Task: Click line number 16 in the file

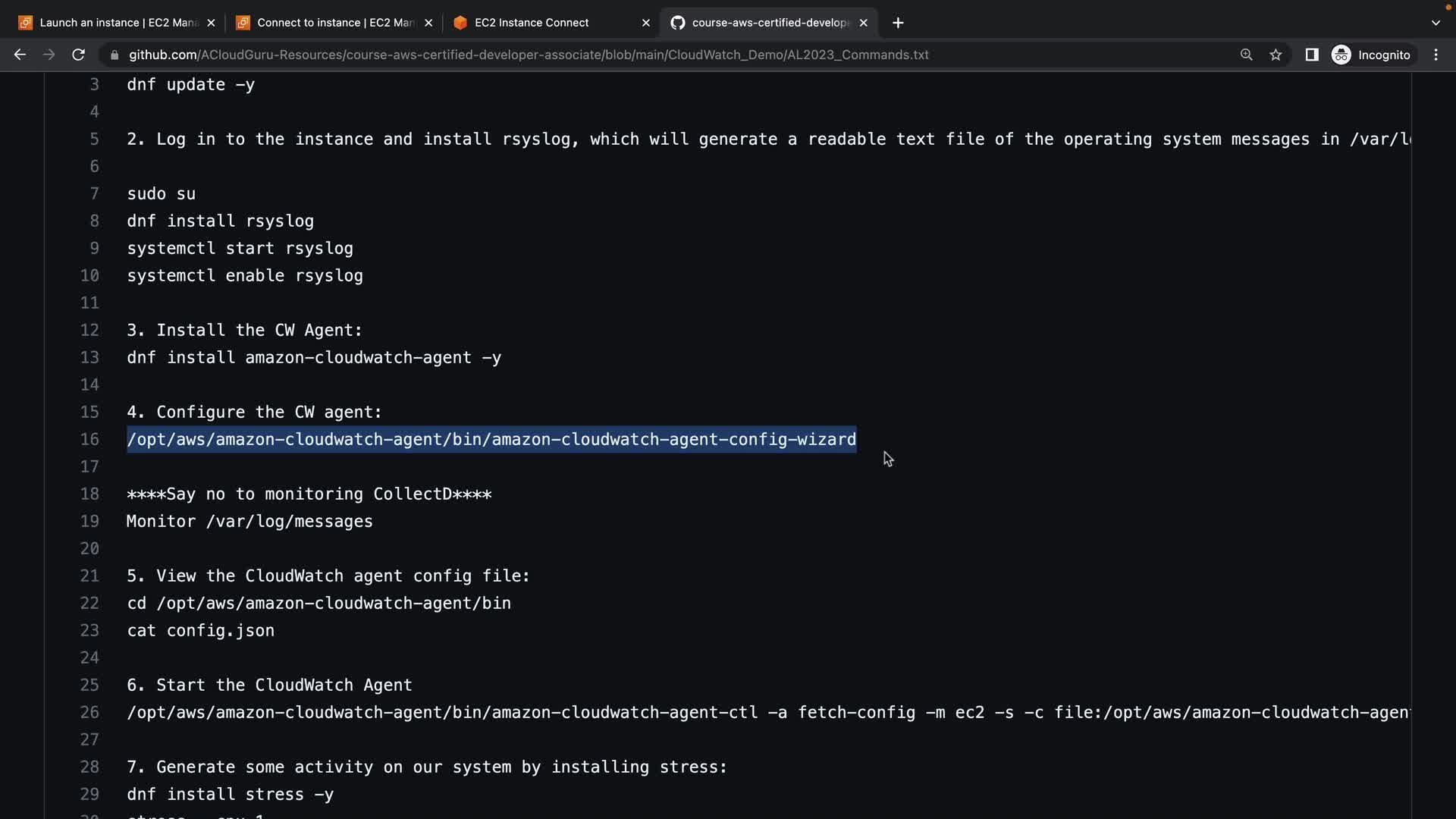Action: click(89, 439)
